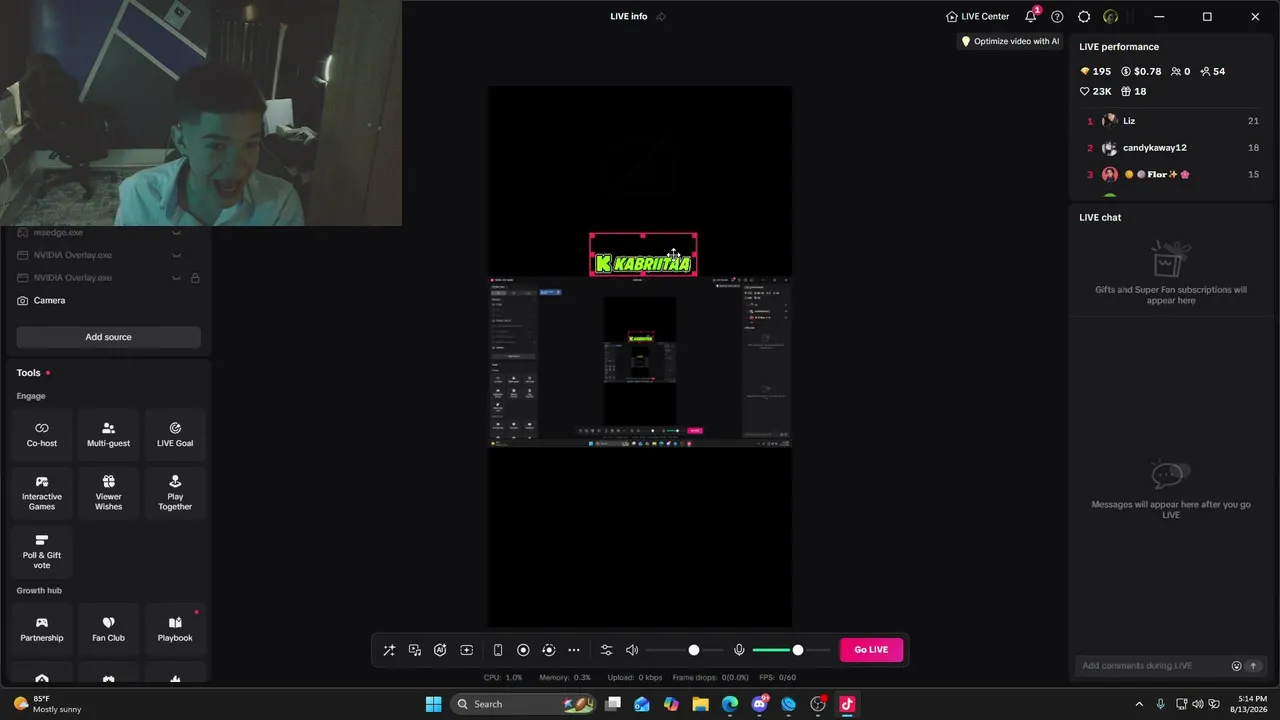Click the taskbar Search box
The height and width of the screenshot is (720, 1280).
pyautogui.click(x=524, y=704)
